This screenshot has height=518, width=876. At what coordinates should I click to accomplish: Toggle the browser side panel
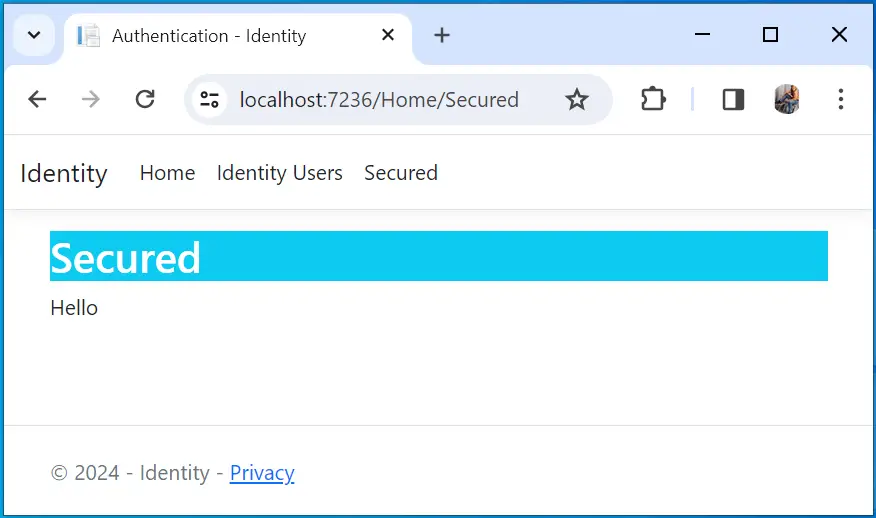click(x=733, y=99)
